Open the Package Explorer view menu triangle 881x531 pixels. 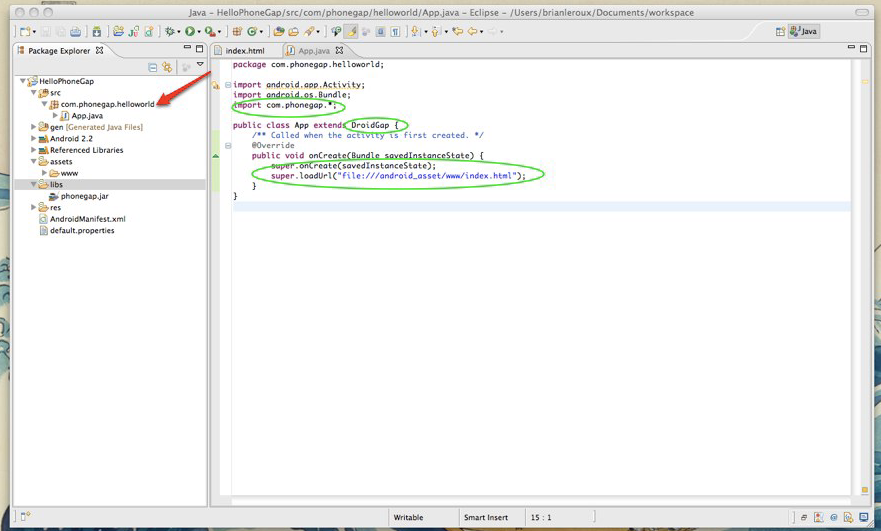pos(200,65)
